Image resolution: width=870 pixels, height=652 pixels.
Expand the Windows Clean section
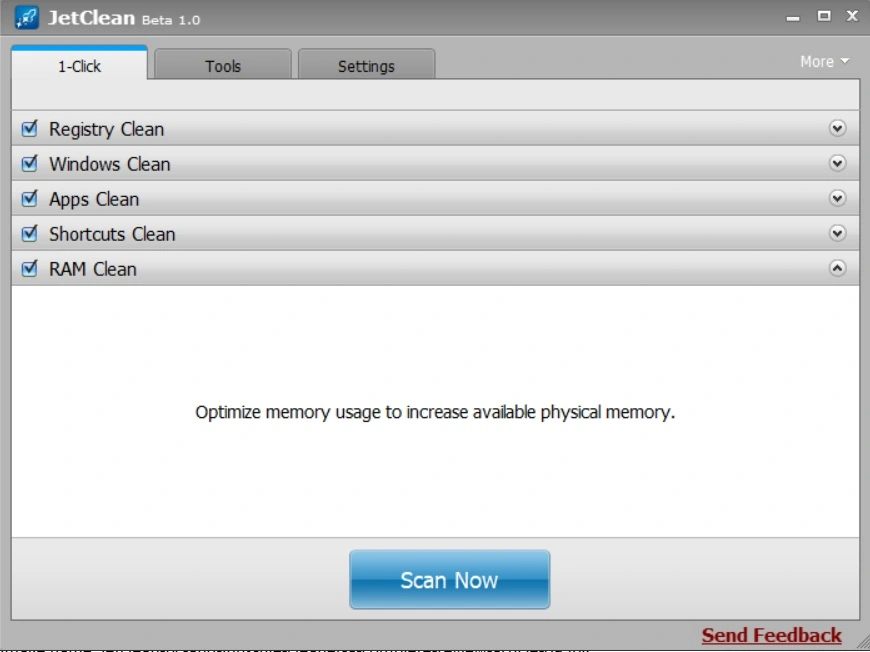coord(837,163)
